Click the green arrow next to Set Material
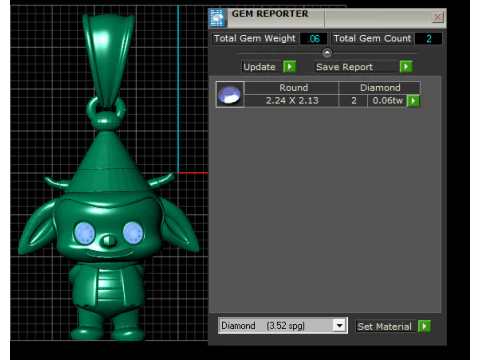The height and width of the screenshot is (360, 480). pos(424,326)
